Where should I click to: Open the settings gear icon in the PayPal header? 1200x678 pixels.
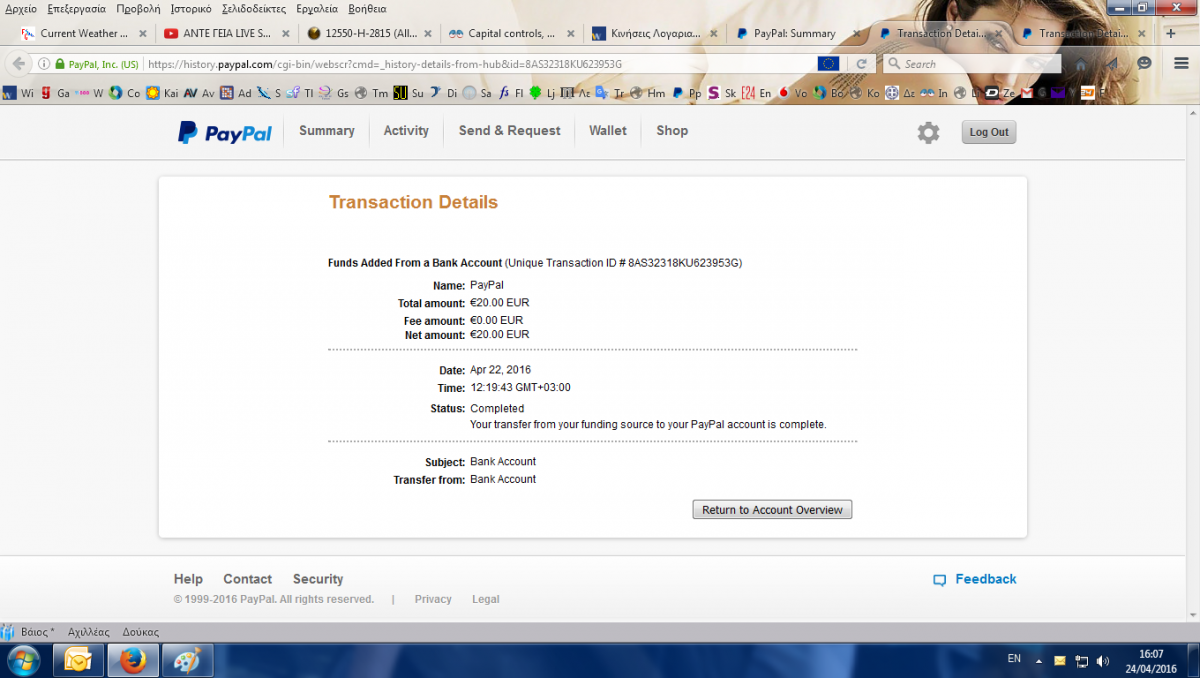(x=928, y=132)
